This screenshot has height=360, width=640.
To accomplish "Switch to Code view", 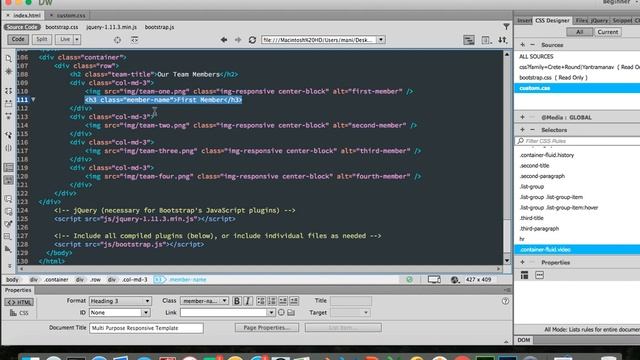I will 18,40.
